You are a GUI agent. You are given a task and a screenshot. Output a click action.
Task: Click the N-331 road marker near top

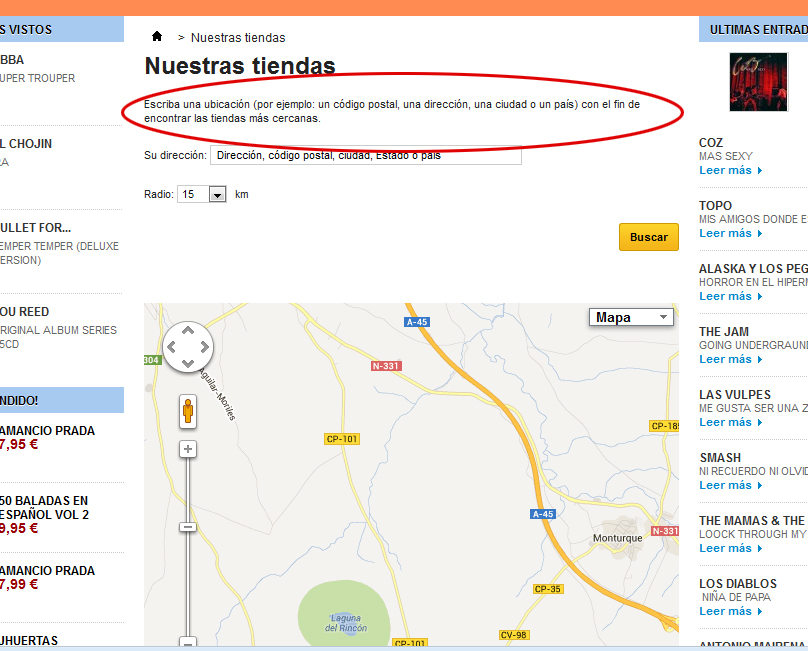[386, 366]
